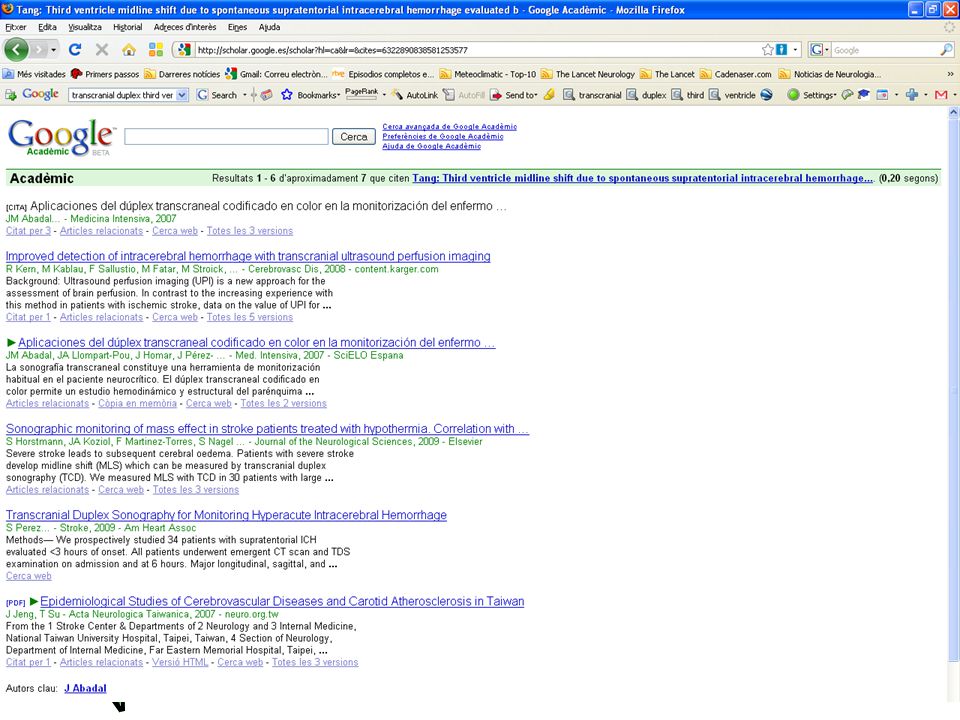The width and height of the screenshot is (960, 720).
Task: Open the Fitxer menu
Action: click(x=15, y=27)
